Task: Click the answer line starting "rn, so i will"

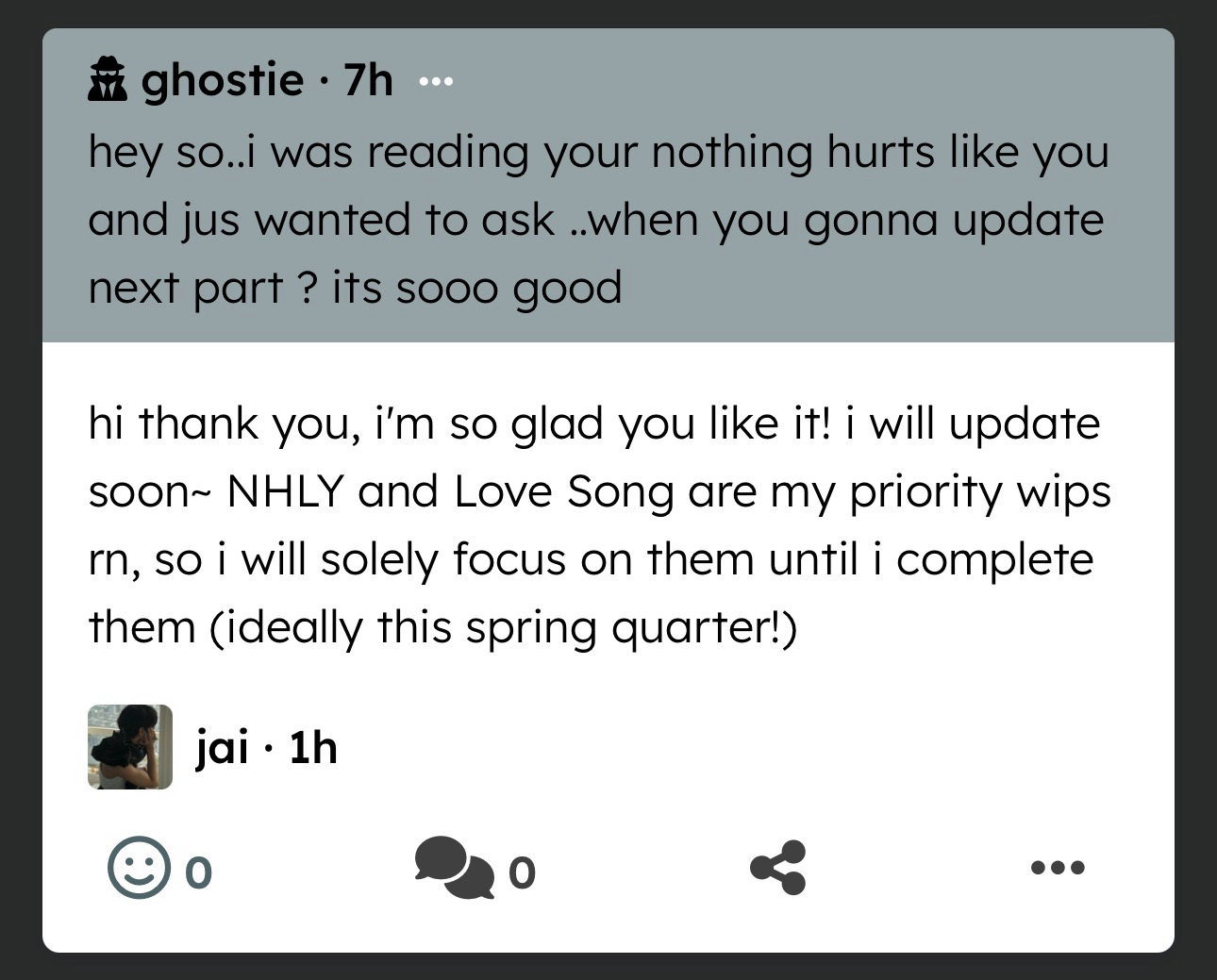Action: coord(591,559)
